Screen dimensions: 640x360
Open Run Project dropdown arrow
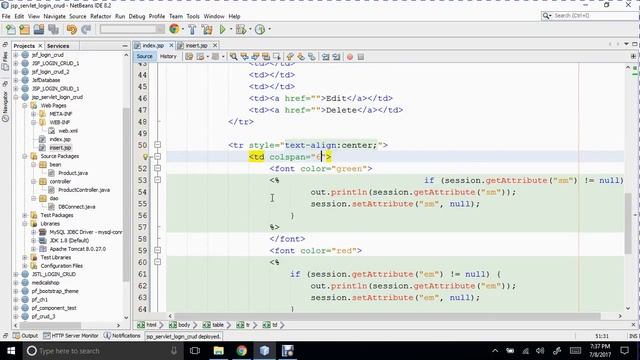click(231, 29)
